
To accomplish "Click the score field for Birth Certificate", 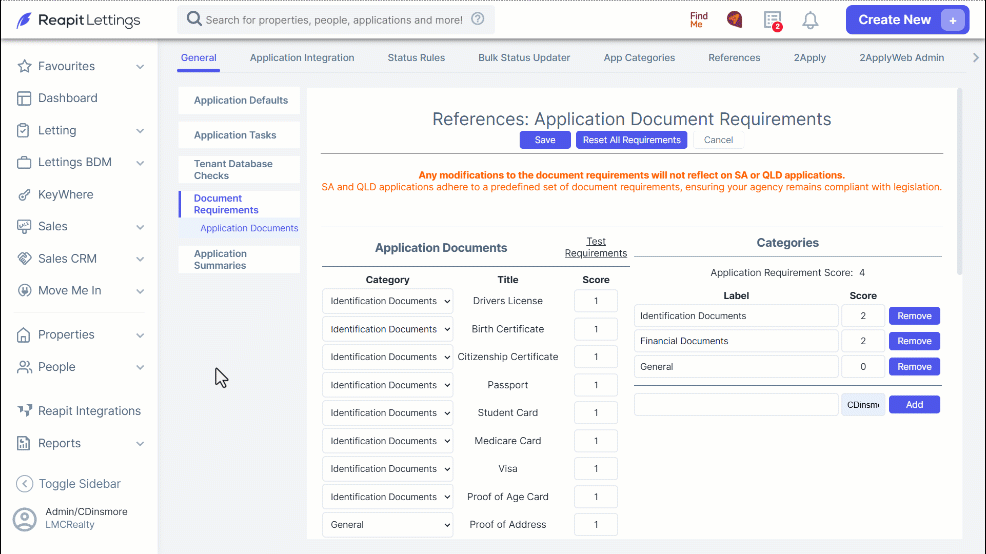I will 595,329.
